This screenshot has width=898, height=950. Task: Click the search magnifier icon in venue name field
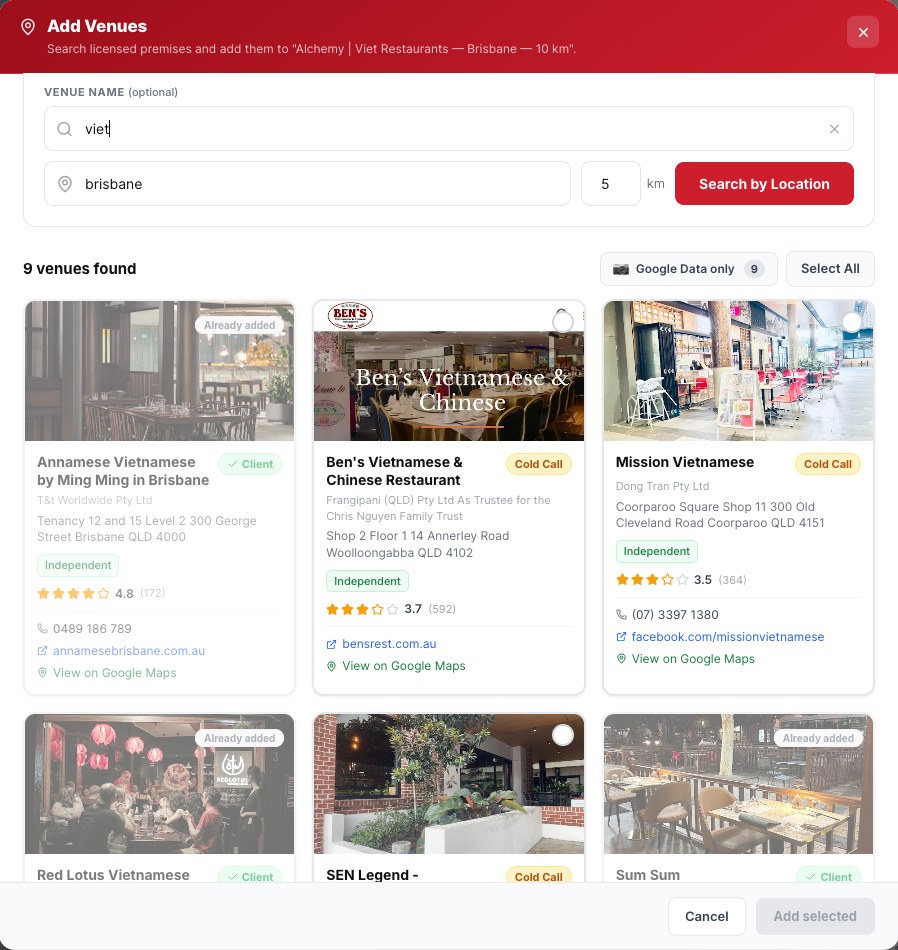pos(64,128)
